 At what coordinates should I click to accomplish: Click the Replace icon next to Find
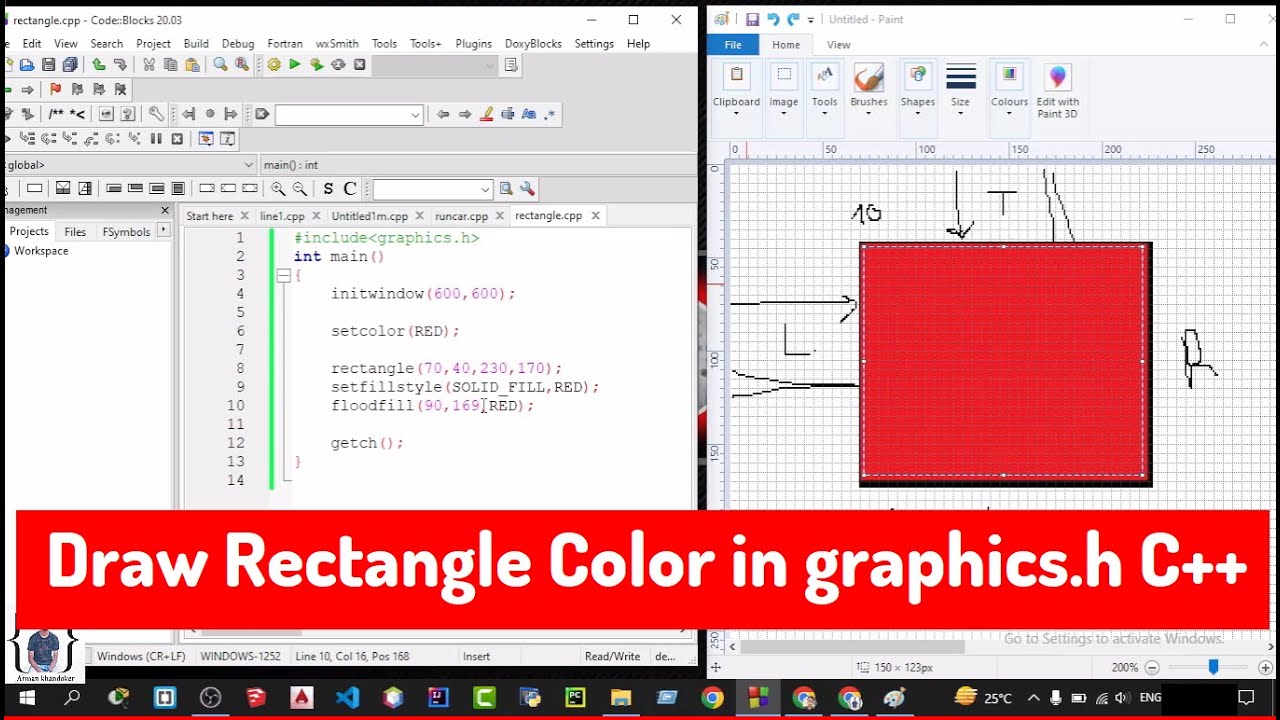click(242, 65)
